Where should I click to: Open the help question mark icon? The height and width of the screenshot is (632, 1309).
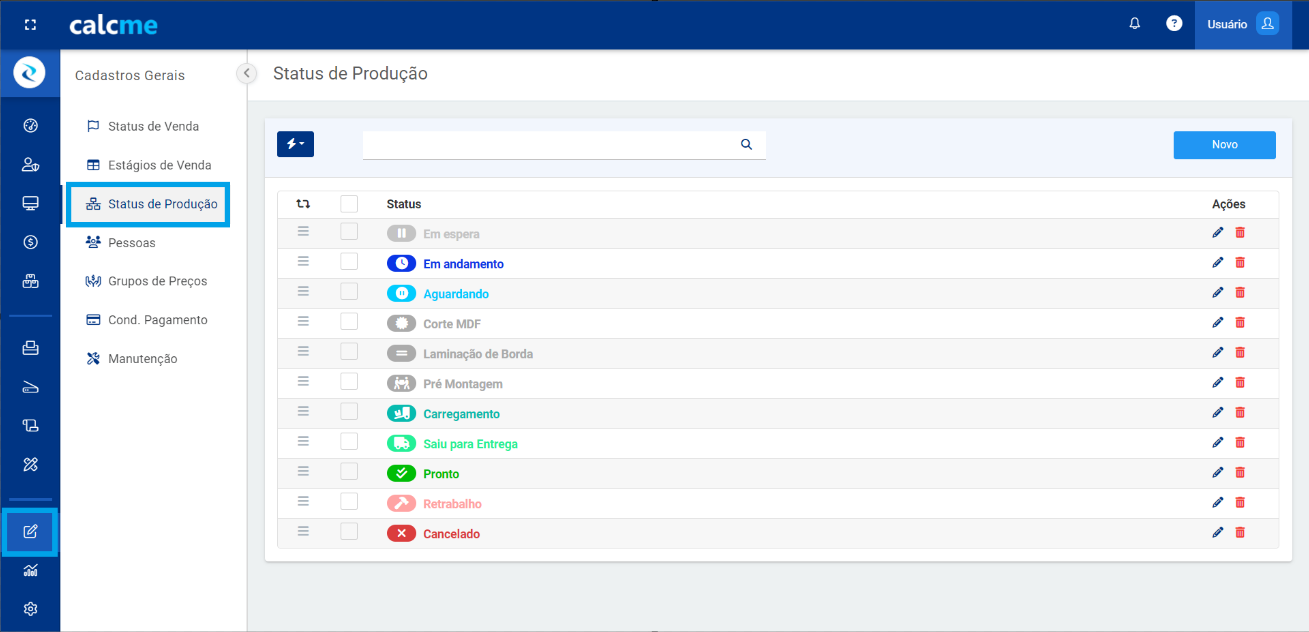click(x=1174, y=24)
